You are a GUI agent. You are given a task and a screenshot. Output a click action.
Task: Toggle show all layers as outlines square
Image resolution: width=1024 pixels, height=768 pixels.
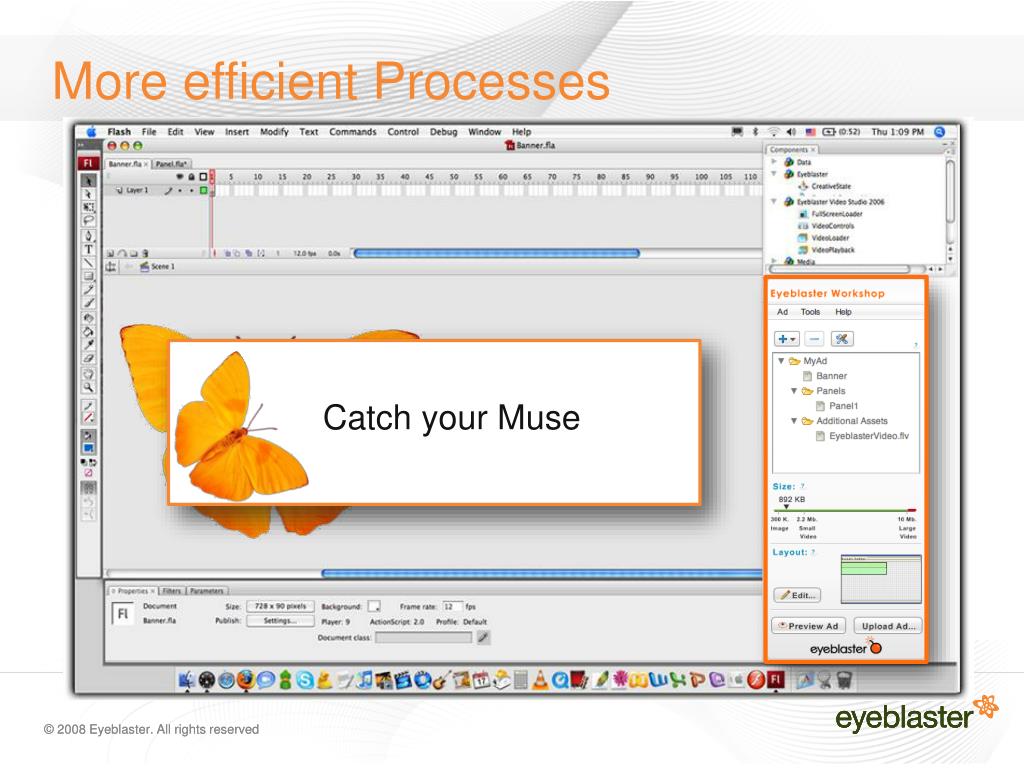pos(203,176)
